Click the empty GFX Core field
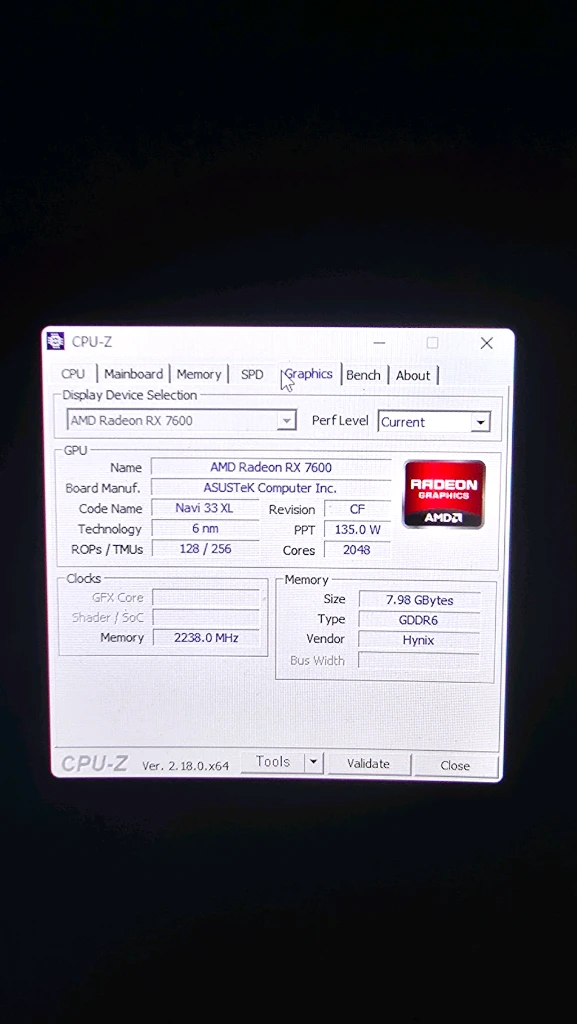Screen dimensions: 577x1024 [206, 597]
